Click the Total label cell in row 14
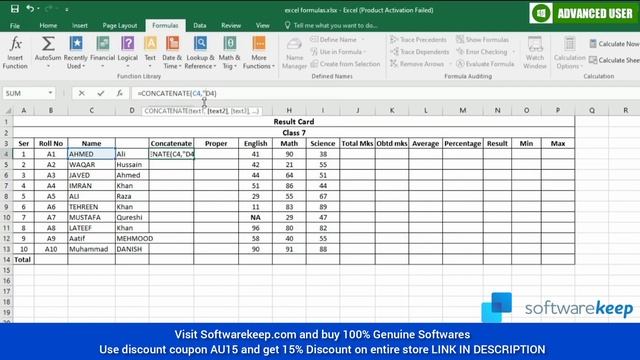 pos(23,259)
